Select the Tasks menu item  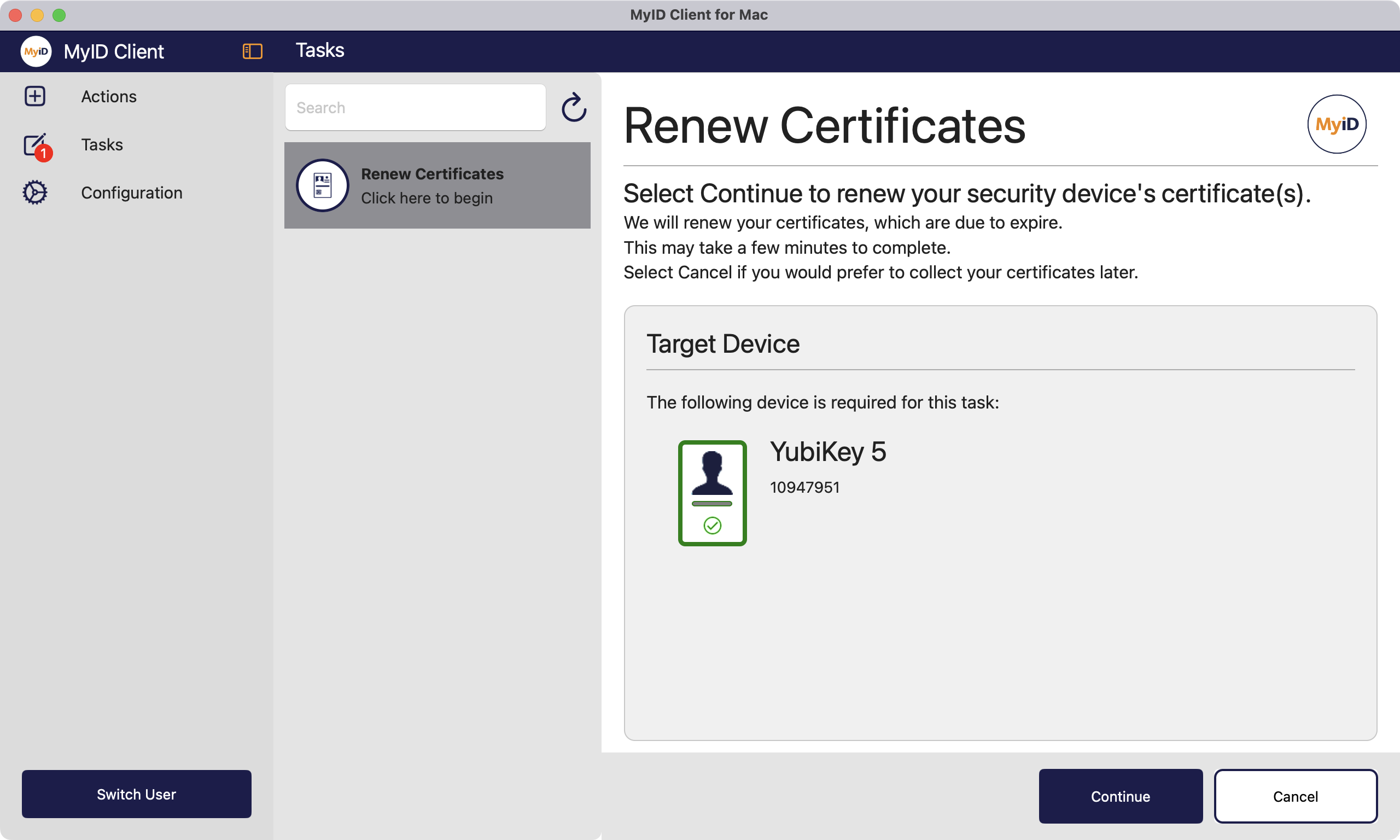(102, 145)
